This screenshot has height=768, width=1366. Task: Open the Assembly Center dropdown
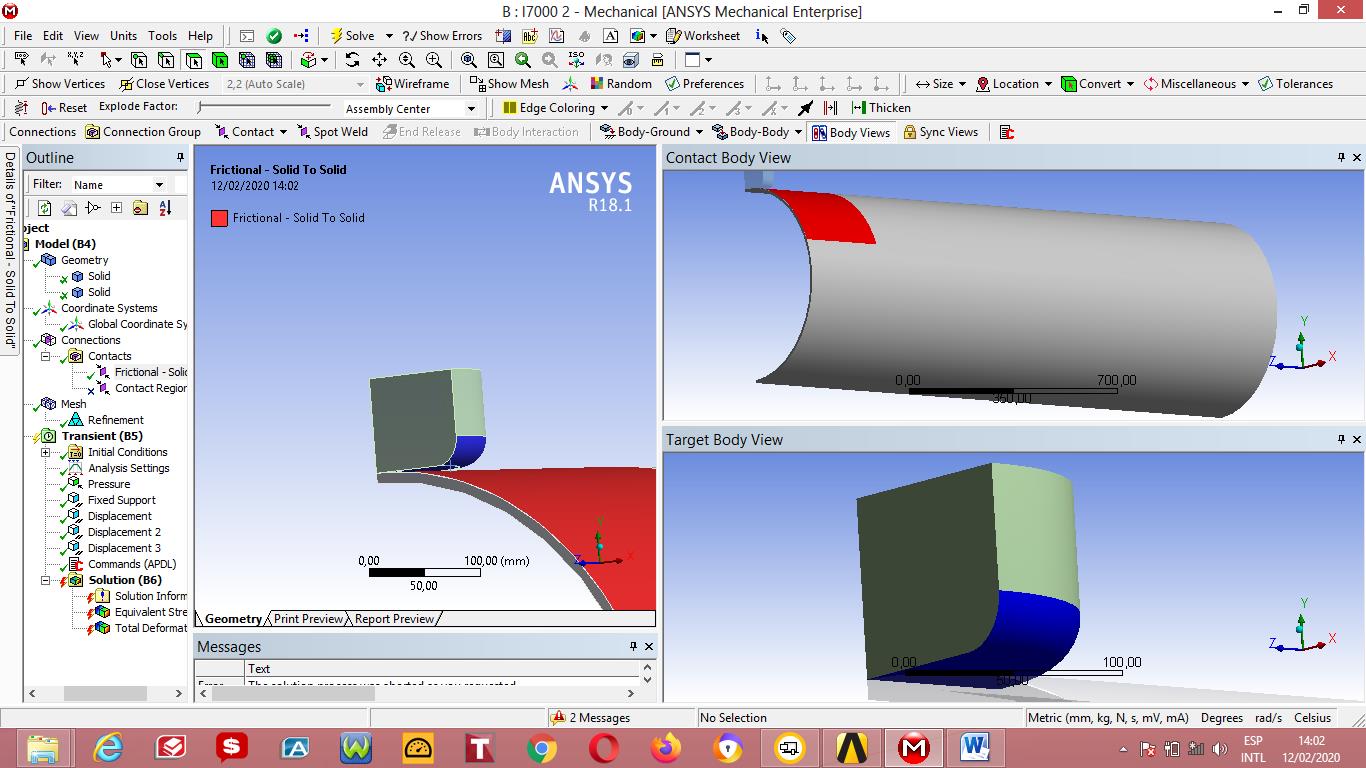[470, 109]
